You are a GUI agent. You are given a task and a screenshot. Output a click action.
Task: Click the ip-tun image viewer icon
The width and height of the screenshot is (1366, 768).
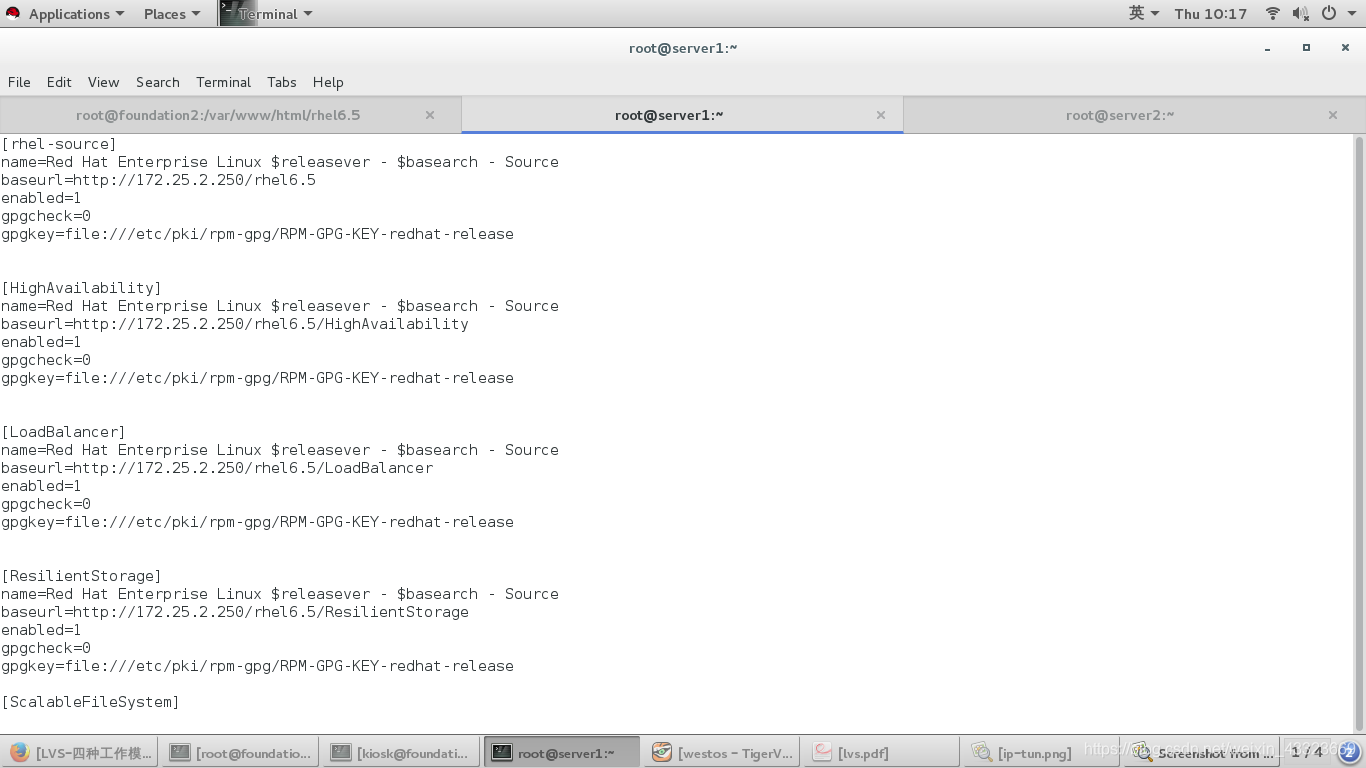pos(982,753)
